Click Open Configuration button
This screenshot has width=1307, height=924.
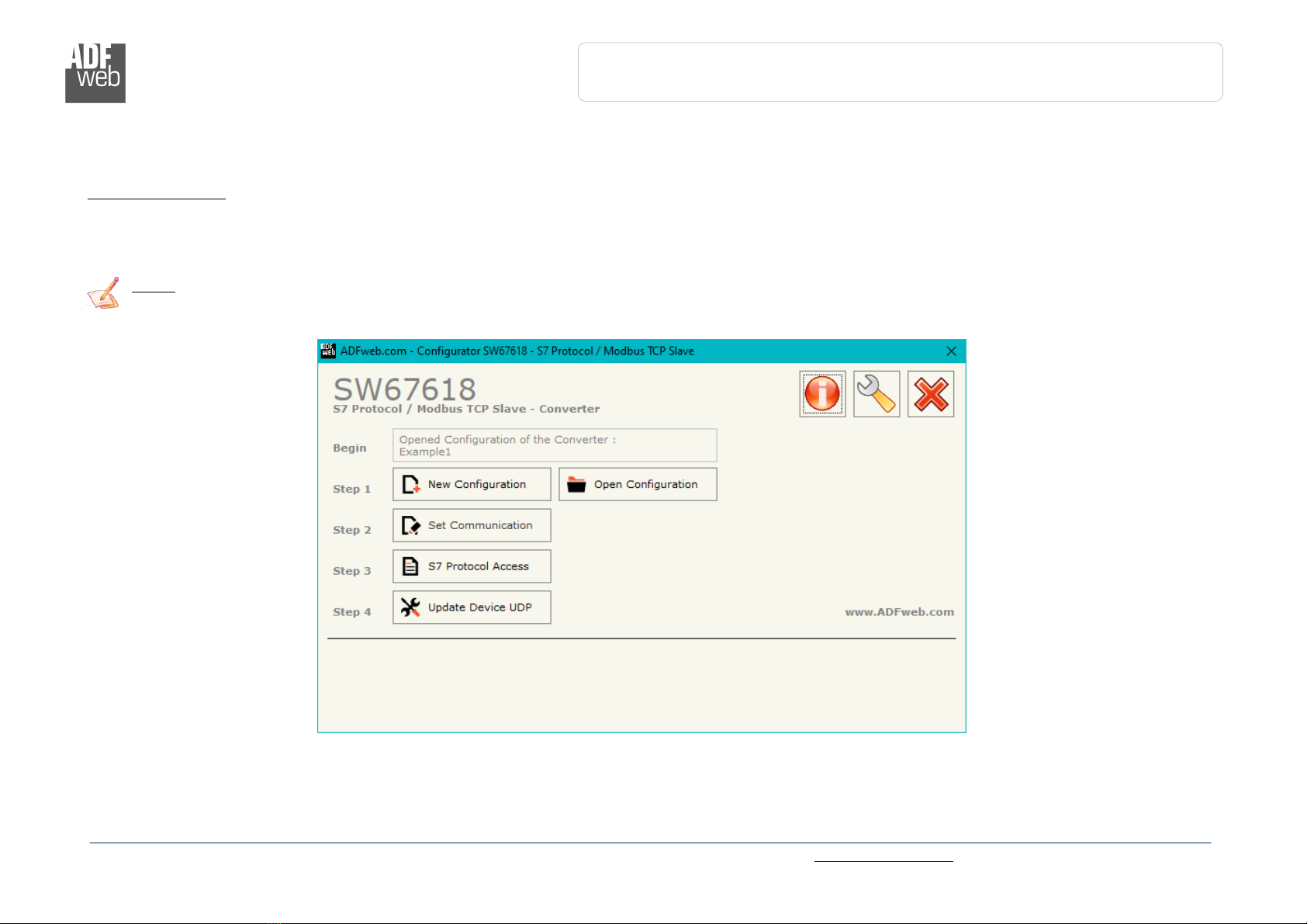pyautogui.click(x=638, y=484)
